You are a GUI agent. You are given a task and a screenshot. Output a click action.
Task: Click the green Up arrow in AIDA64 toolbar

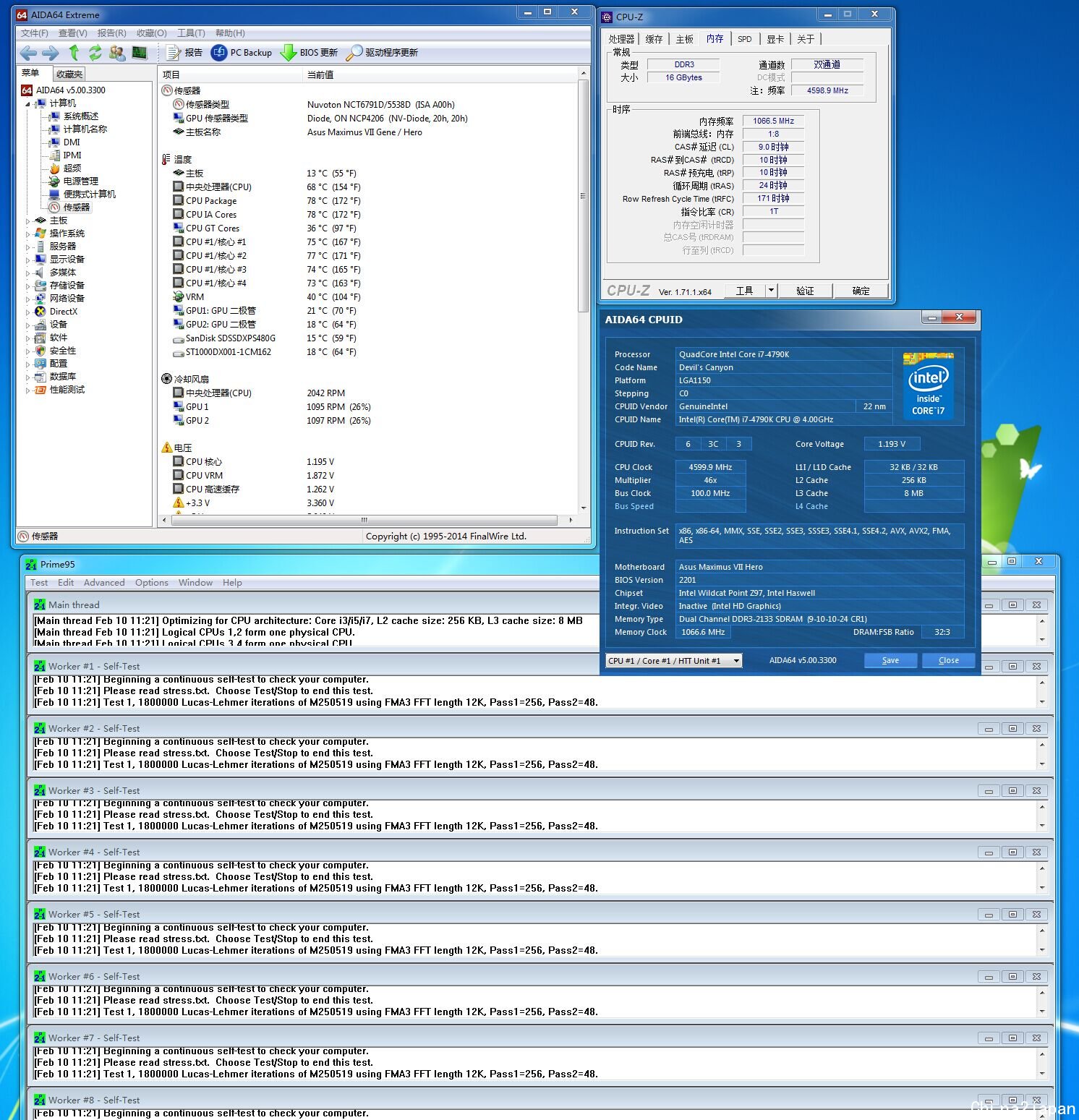[74, 52]
